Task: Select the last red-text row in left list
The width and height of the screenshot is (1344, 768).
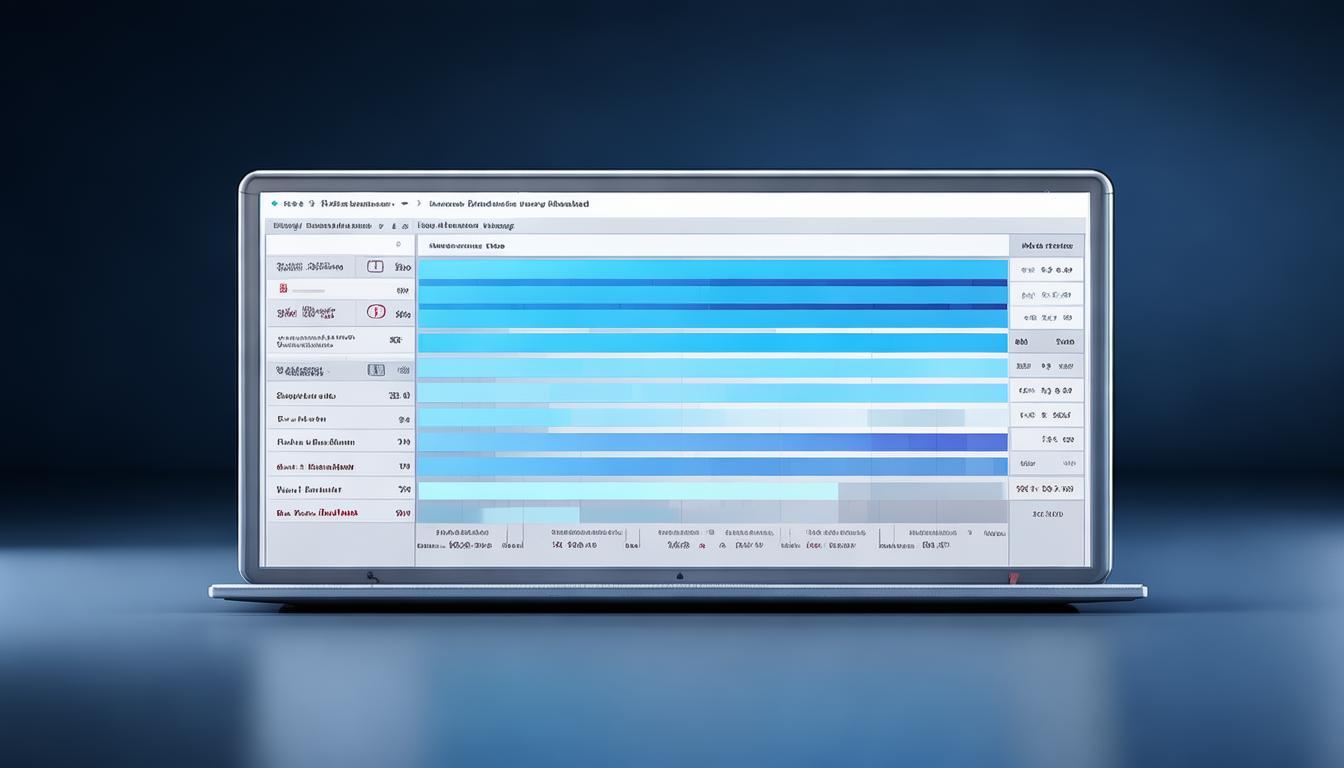Action: click(x=317, y=512)
